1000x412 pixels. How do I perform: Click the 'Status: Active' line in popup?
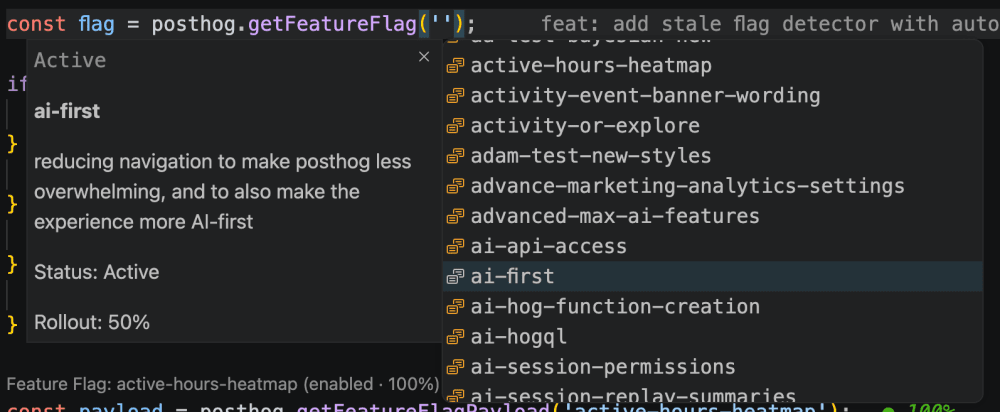click(x=96, y=272)
